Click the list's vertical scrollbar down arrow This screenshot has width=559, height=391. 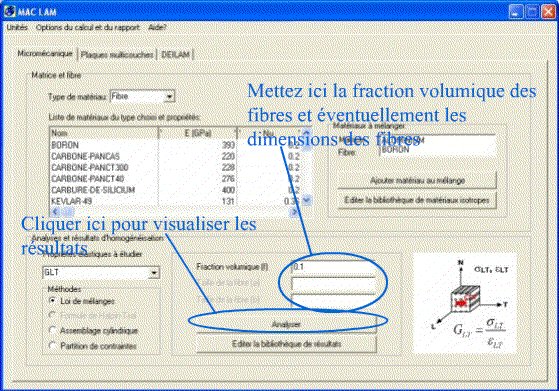coord(306,200)
